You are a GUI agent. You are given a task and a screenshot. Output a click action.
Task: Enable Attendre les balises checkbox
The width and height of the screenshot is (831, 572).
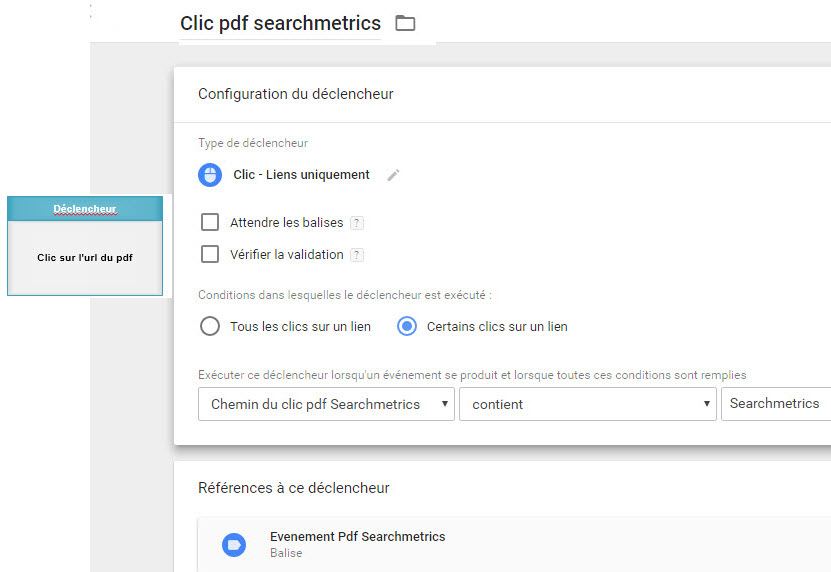tap(210, 222)
